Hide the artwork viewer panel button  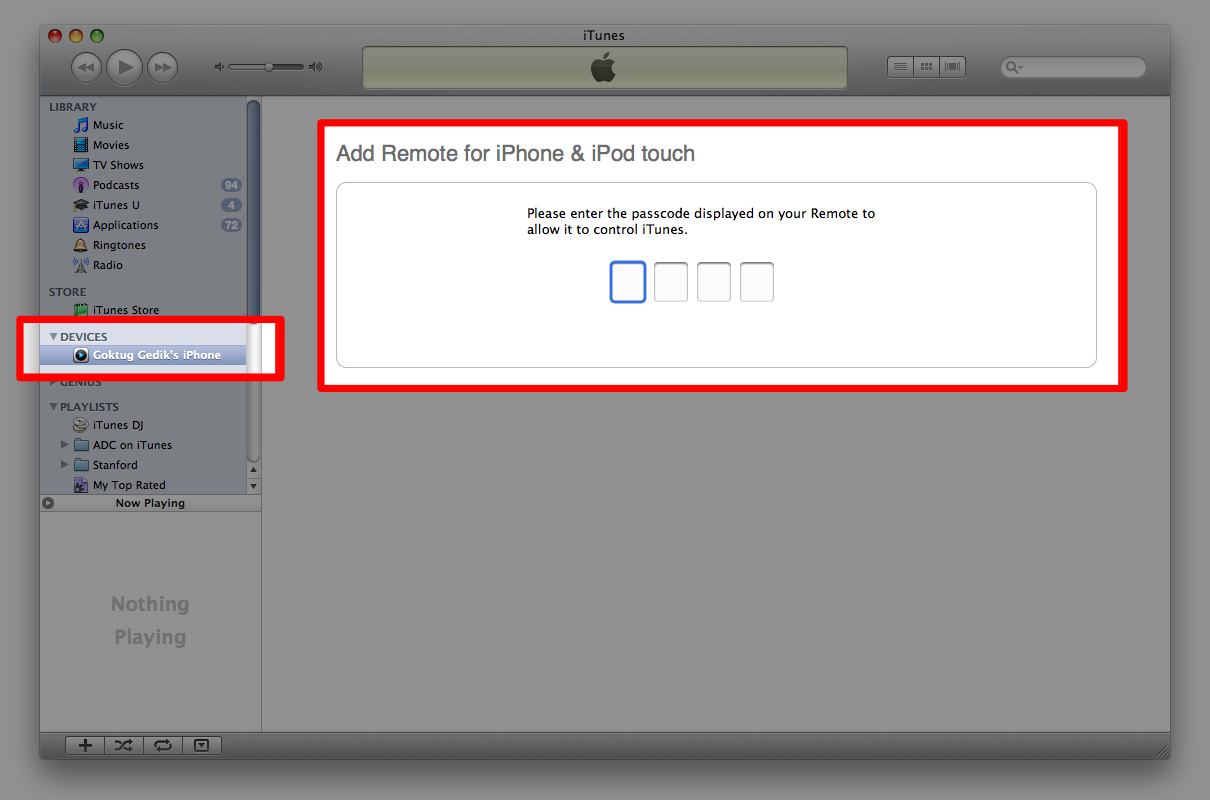point(202,745)
